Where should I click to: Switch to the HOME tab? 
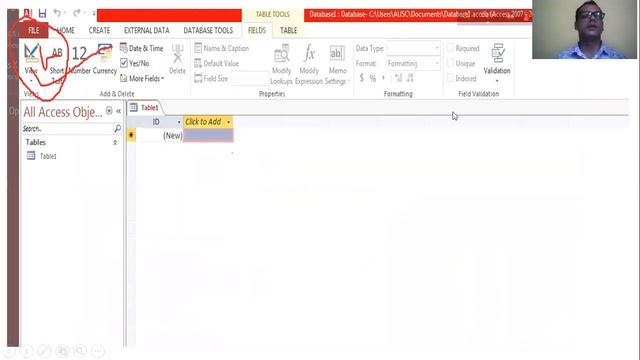coord(66,30)
